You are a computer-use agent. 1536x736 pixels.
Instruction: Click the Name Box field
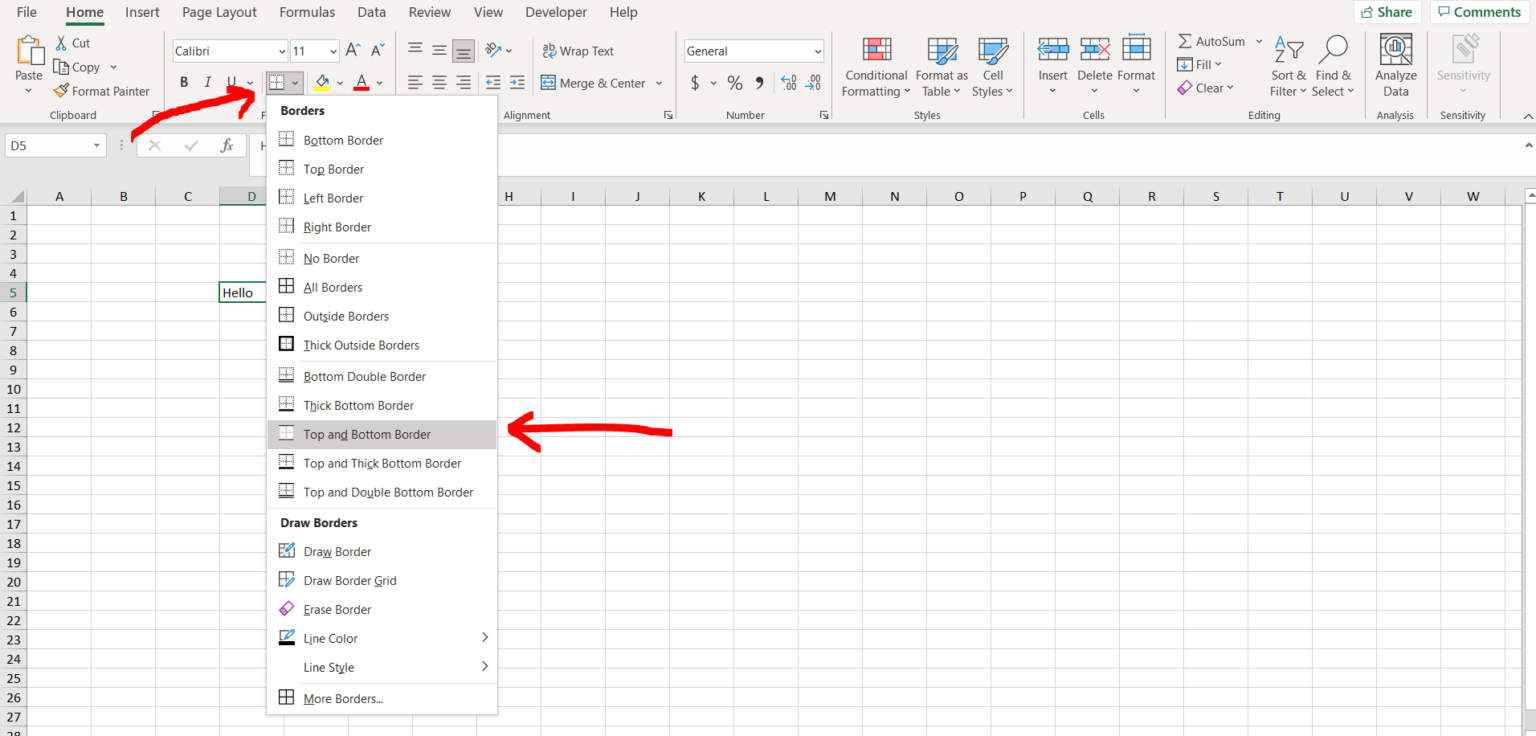[48, 144]
